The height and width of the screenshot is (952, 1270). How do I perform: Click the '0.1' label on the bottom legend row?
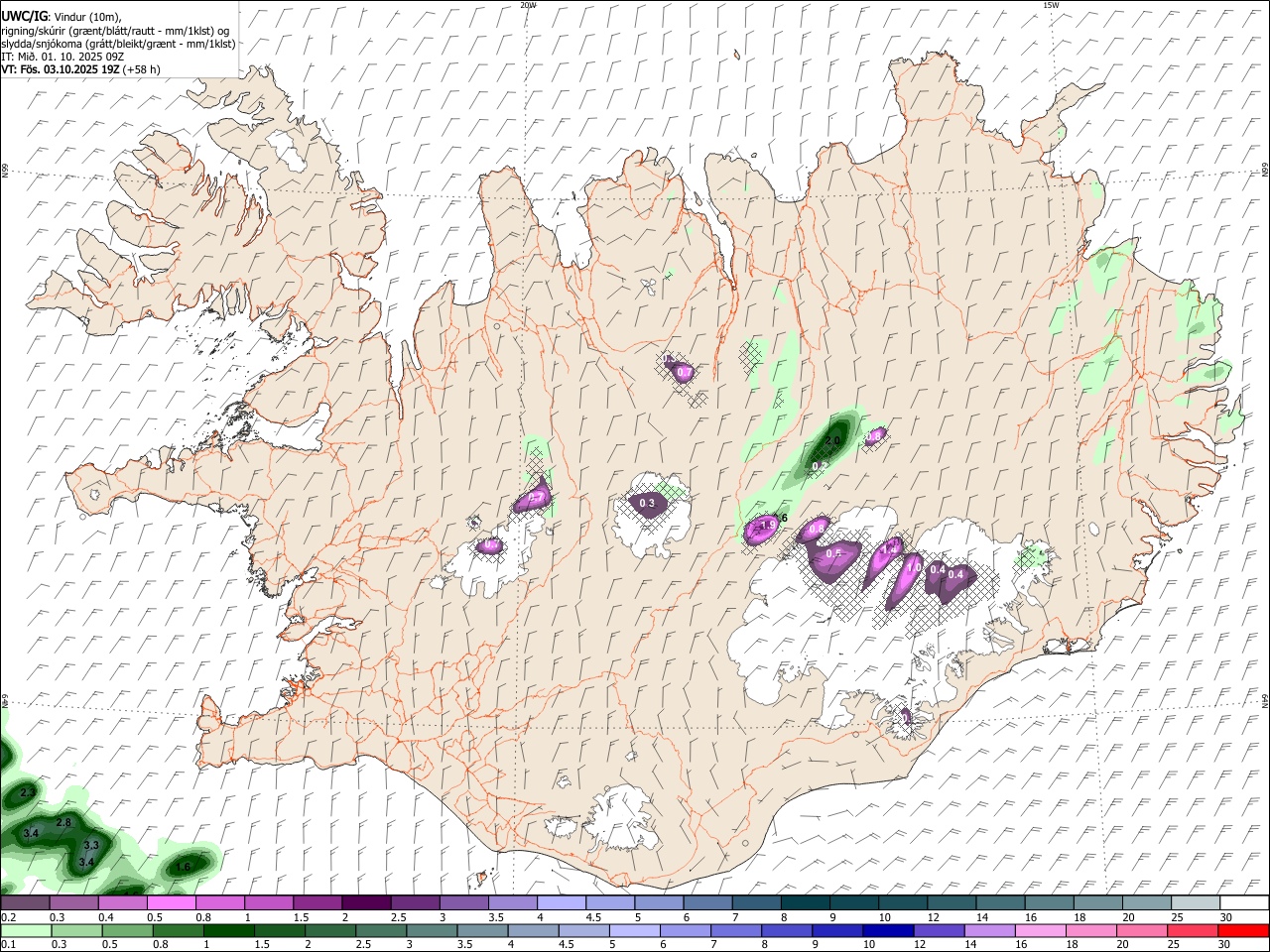tap(8, 944)
